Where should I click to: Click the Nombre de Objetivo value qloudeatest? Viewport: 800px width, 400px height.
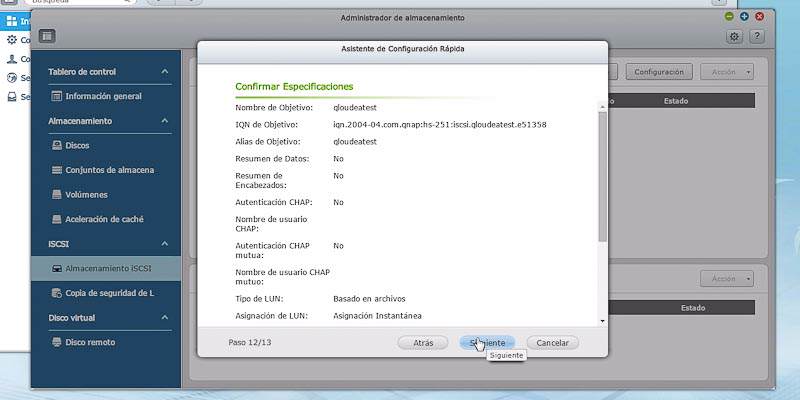click(x=355, y=108)
